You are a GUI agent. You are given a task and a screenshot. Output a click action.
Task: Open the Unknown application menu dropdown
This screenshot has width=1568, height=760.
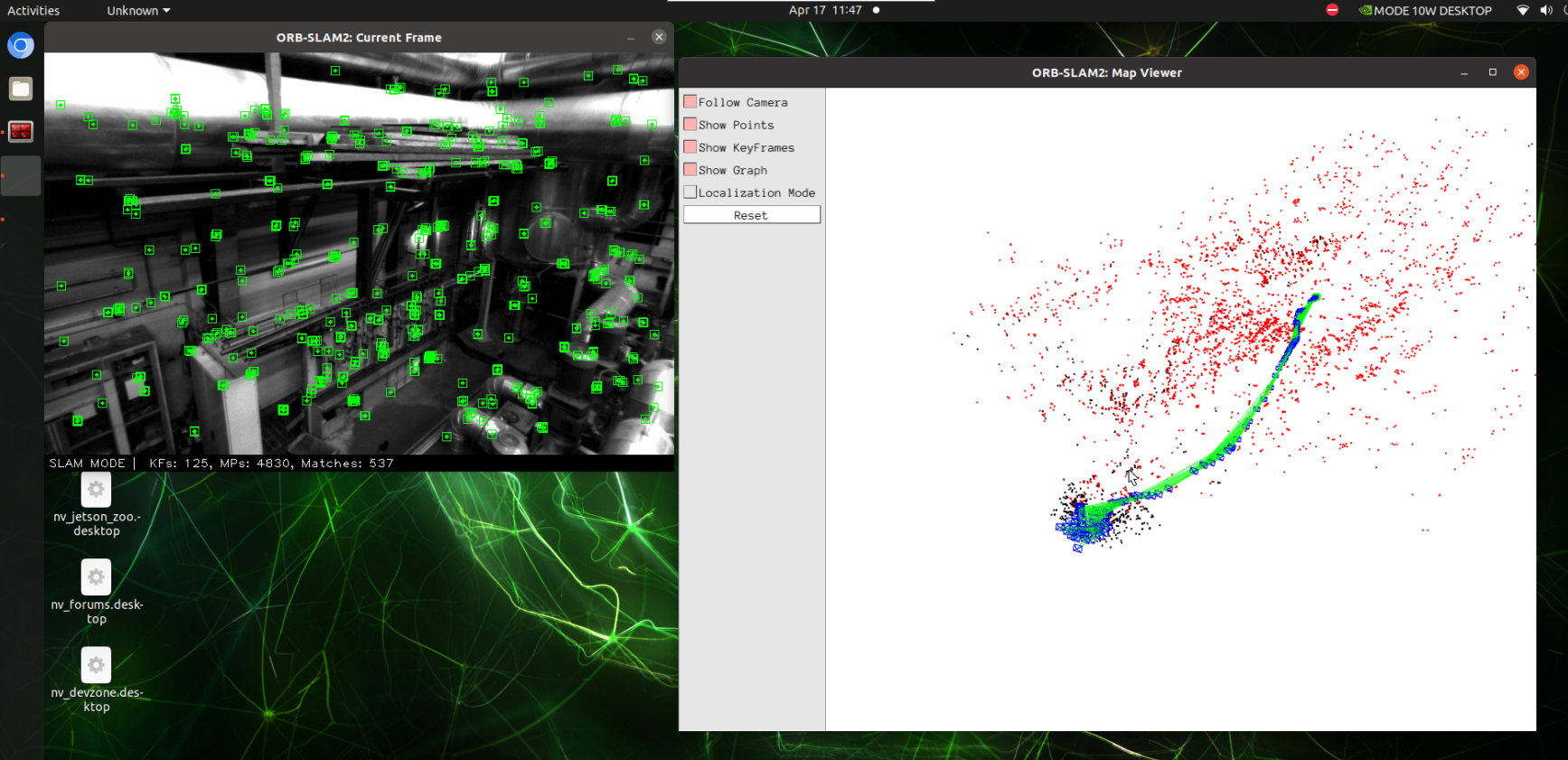click(138, 11)
